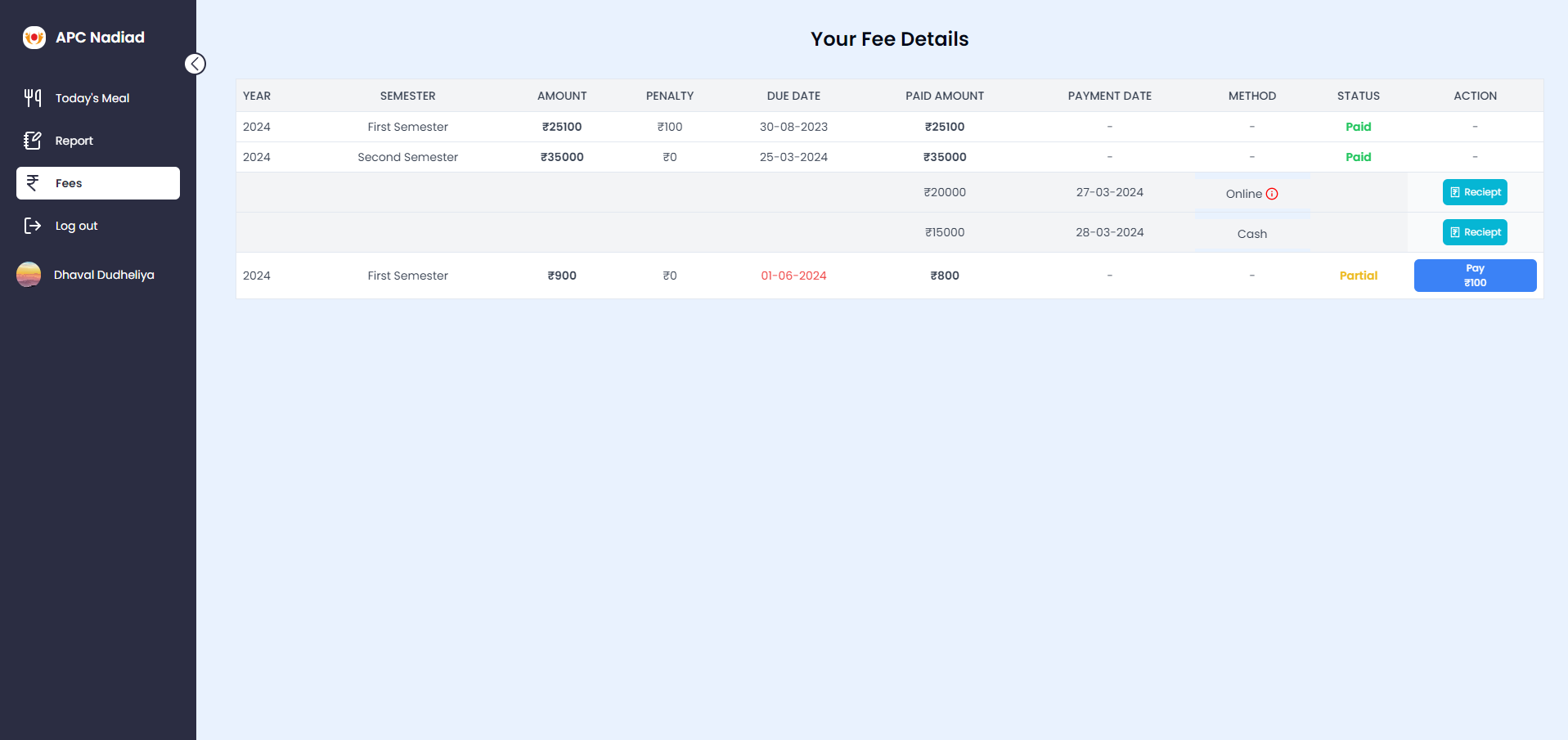Image resolution: width=1568 pixels, height=740 pixels.
Task: Click the Pay ₹100 button
Action: [1475, 276]
